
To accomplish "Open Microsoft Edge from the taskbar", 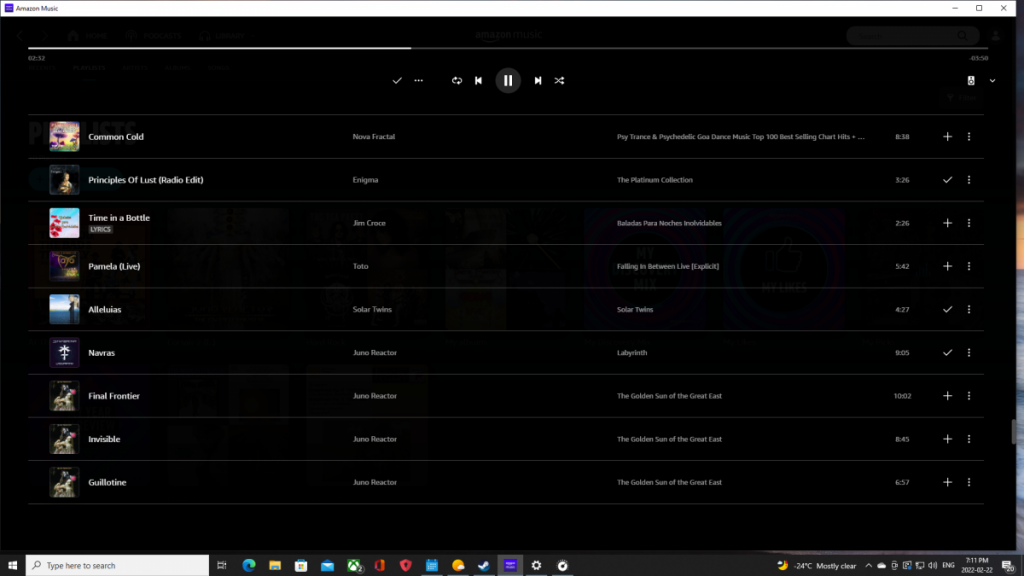I will tap(249, 565).
